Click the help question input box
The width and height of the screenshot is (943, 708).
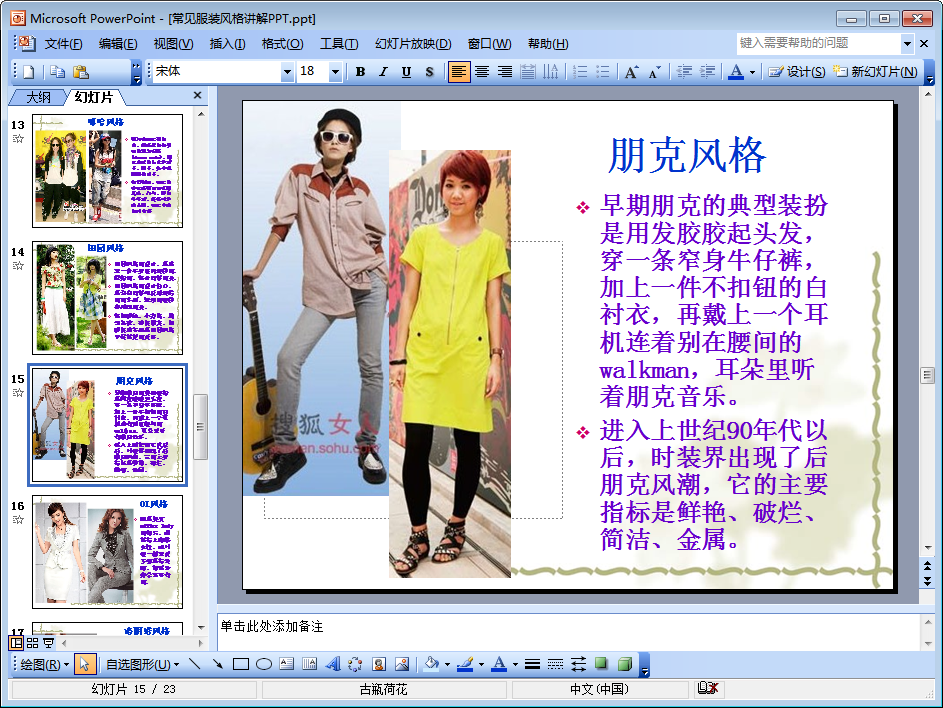coord(819,43)
